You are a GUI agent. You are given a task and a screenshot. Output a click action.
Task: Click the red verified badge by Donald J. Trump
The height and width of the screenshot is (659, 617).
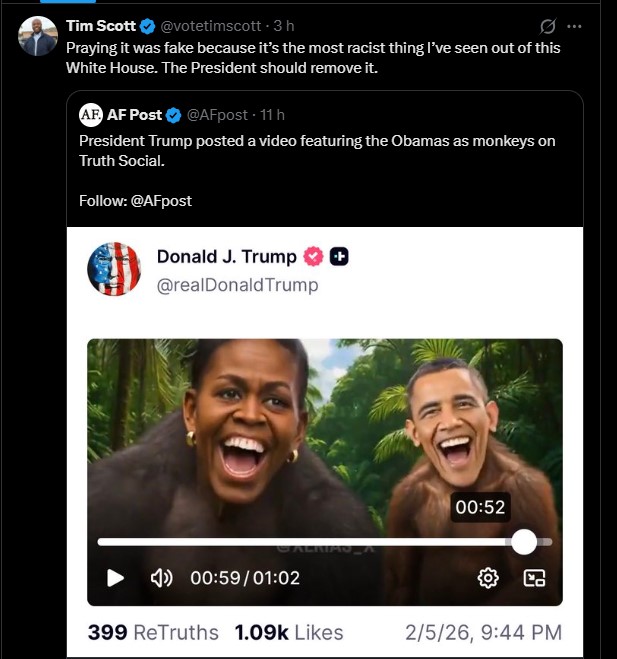pyautogui.click(x=313, y=257)
